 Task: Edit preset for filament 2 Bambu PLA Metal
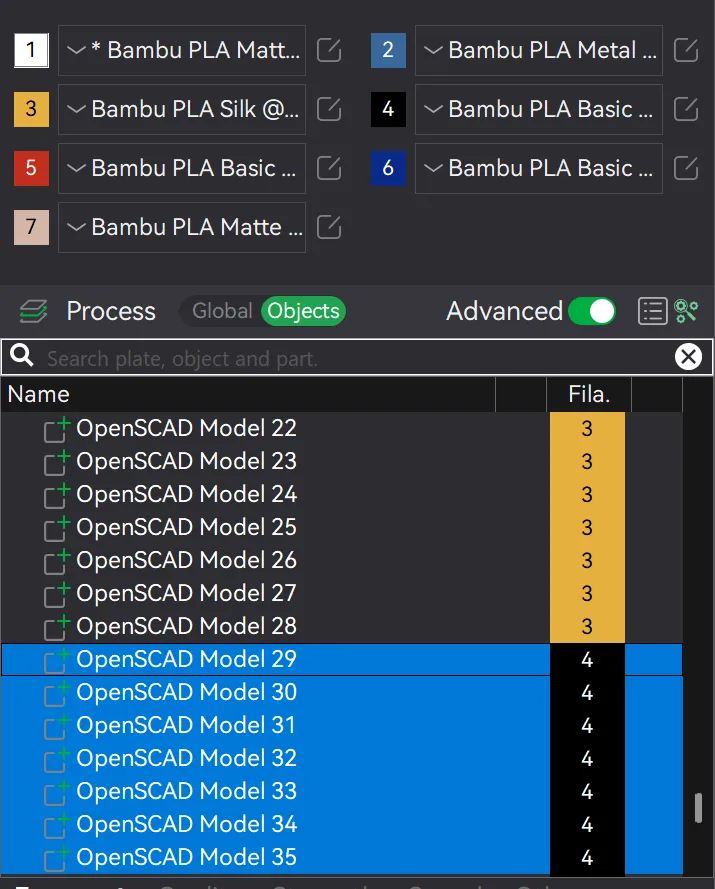(686, 50)
